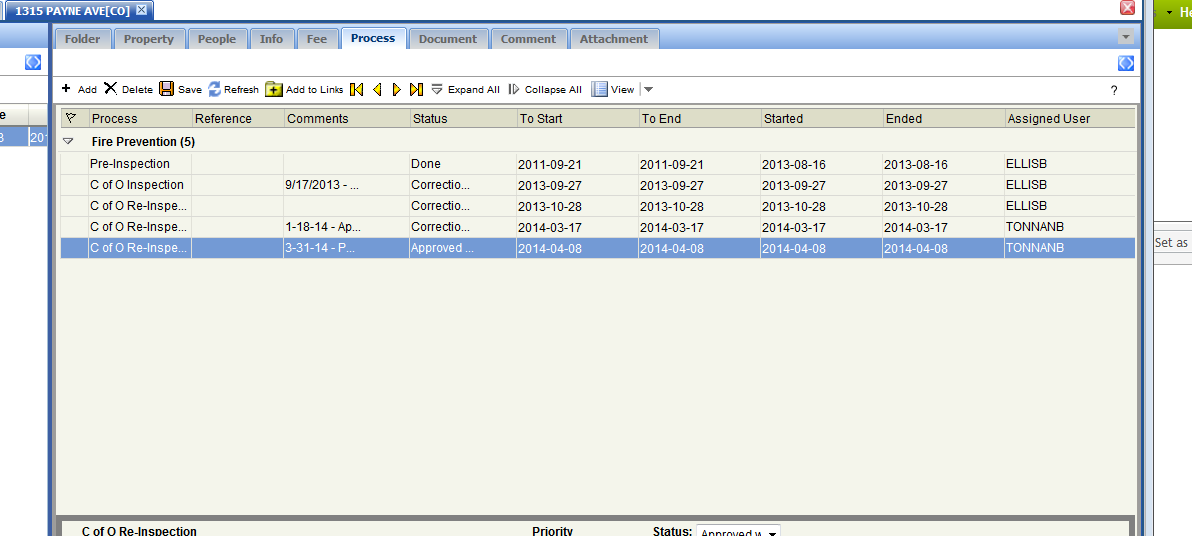Open the Status dropdown at bottom

pyautogui.click(x=771, y=532)
